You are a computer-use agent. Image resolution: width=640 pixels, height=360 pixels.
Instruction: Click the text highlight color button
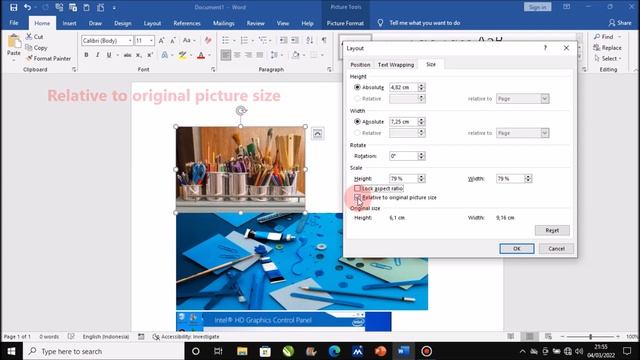pyautogui.click(x=182, y=55)
